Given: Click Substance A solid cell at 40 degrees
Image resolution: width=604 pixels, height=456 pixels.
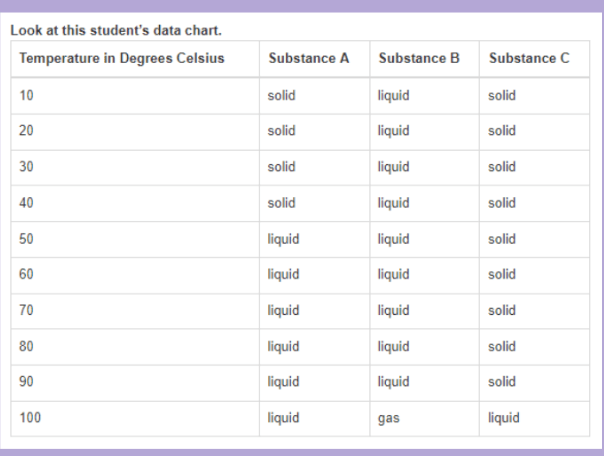Looking at the screenshot, I should click(315, 203).
